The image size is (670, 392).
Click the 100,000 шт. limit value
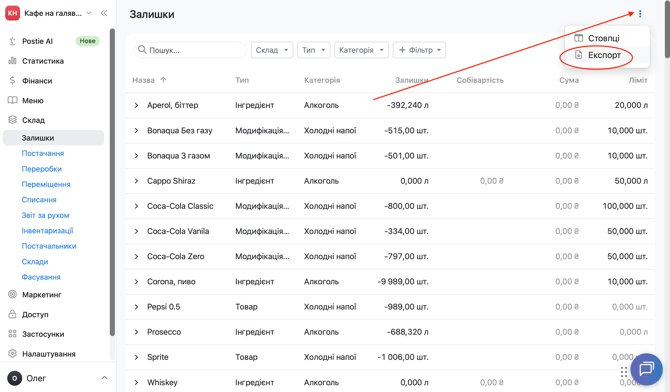625,206
